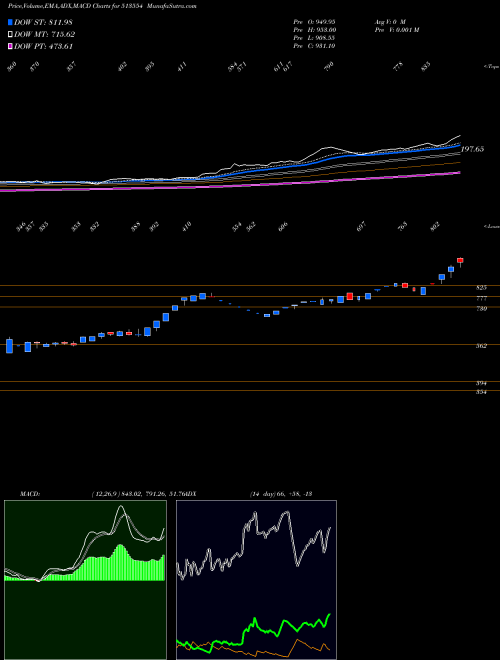500x660 pixels.
Task: Click the 606 lows marker label
Action: pyautogui.click(x=282, y=226)
